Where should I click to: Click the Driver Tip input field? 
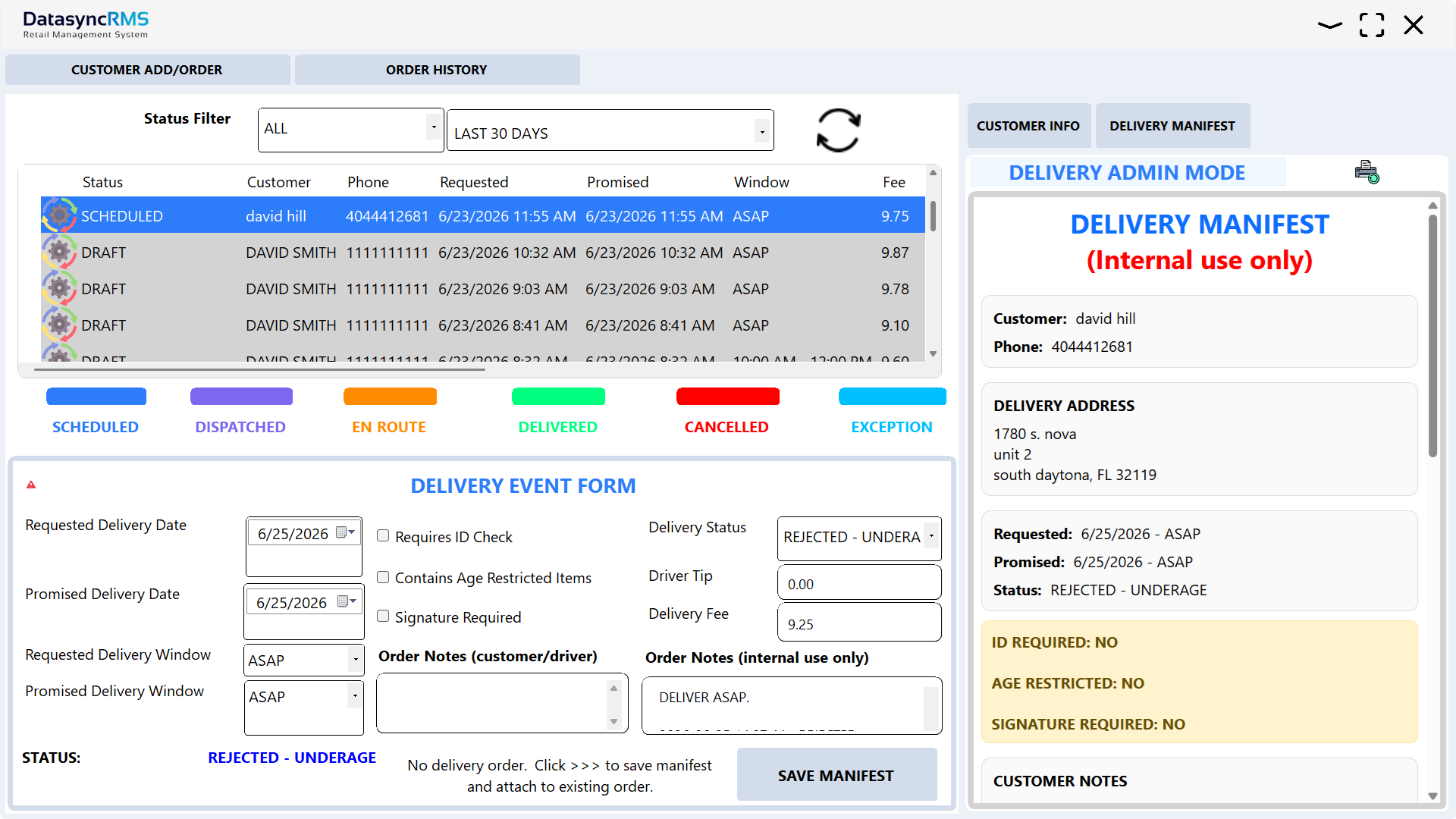[859, 582]
